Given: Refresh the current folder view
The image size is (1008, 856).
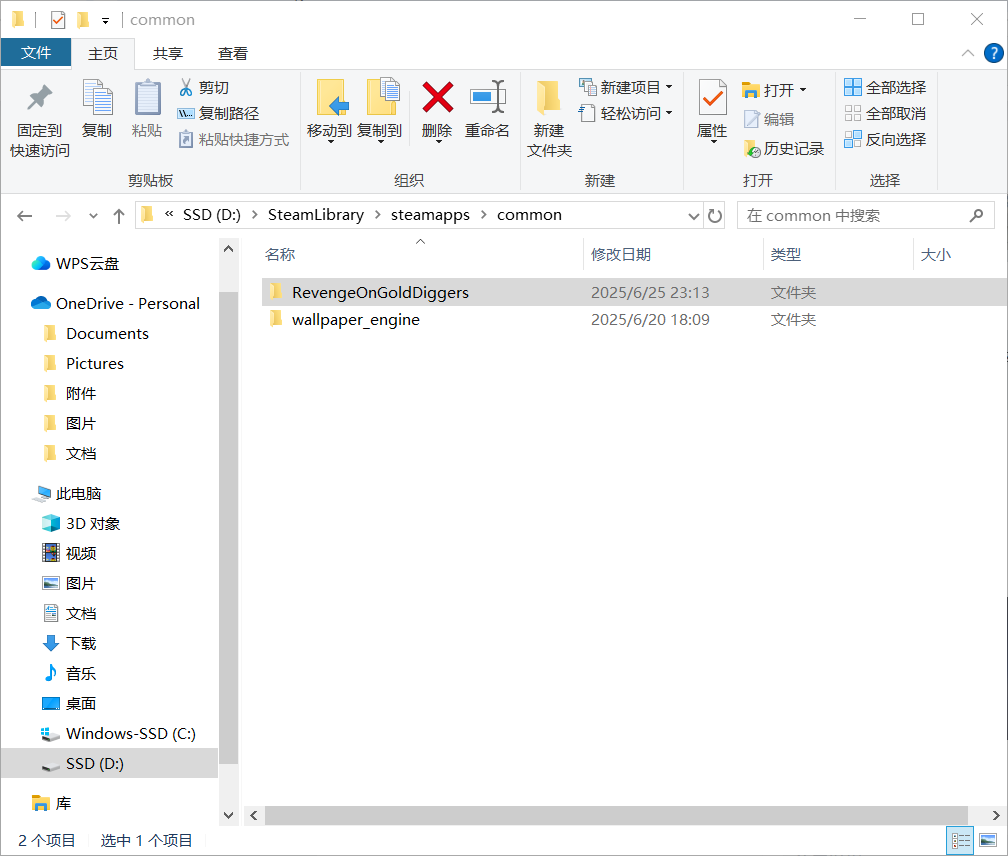Looking at the screenshot, I should pos(714,214).
